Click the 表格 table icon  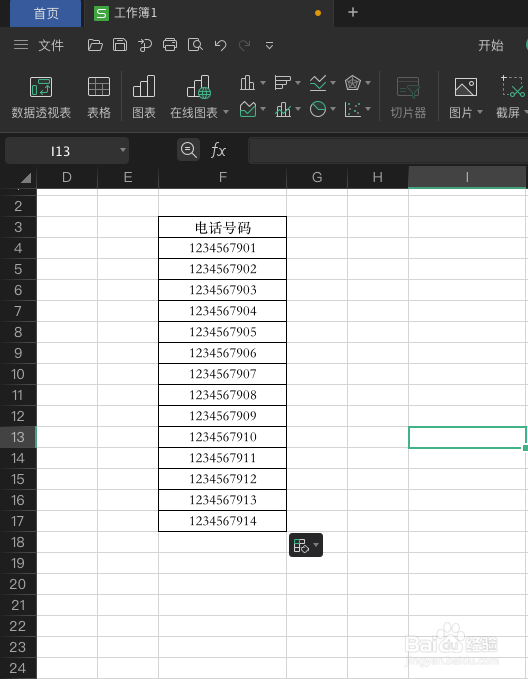click(x=99, y=98)
